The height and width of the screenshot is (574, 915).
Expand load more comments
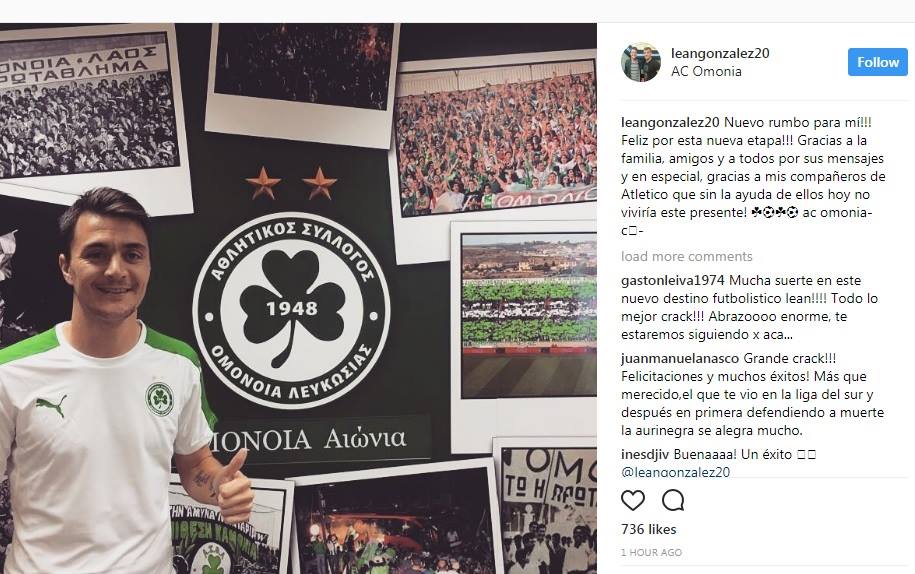(x=686, y=256)
